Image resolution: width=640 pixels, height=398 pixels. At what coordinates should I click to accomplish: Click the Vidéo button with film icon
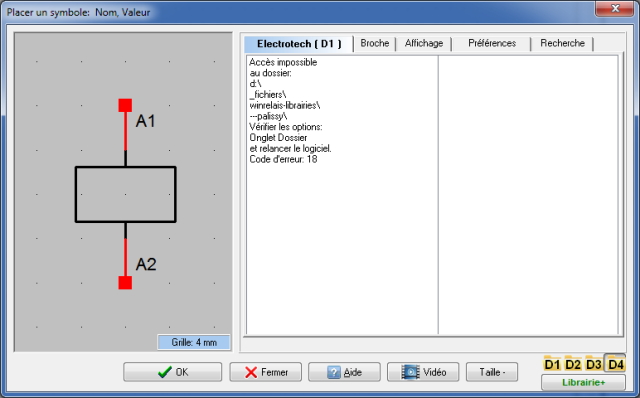pyautogui.click(x=423, y=372)
